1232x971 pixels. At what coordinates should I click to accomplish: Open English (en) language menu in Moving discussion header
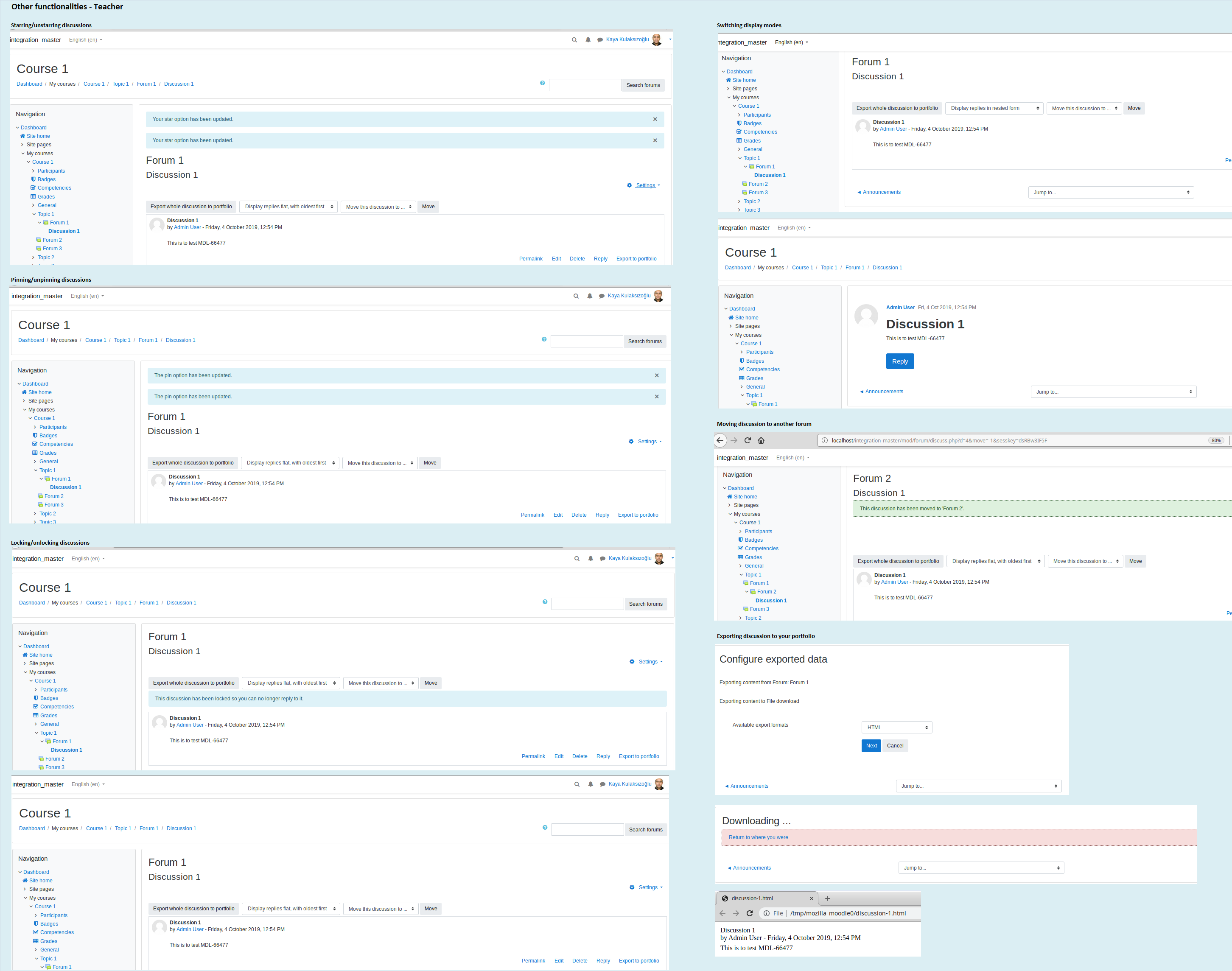coord(792,458)
